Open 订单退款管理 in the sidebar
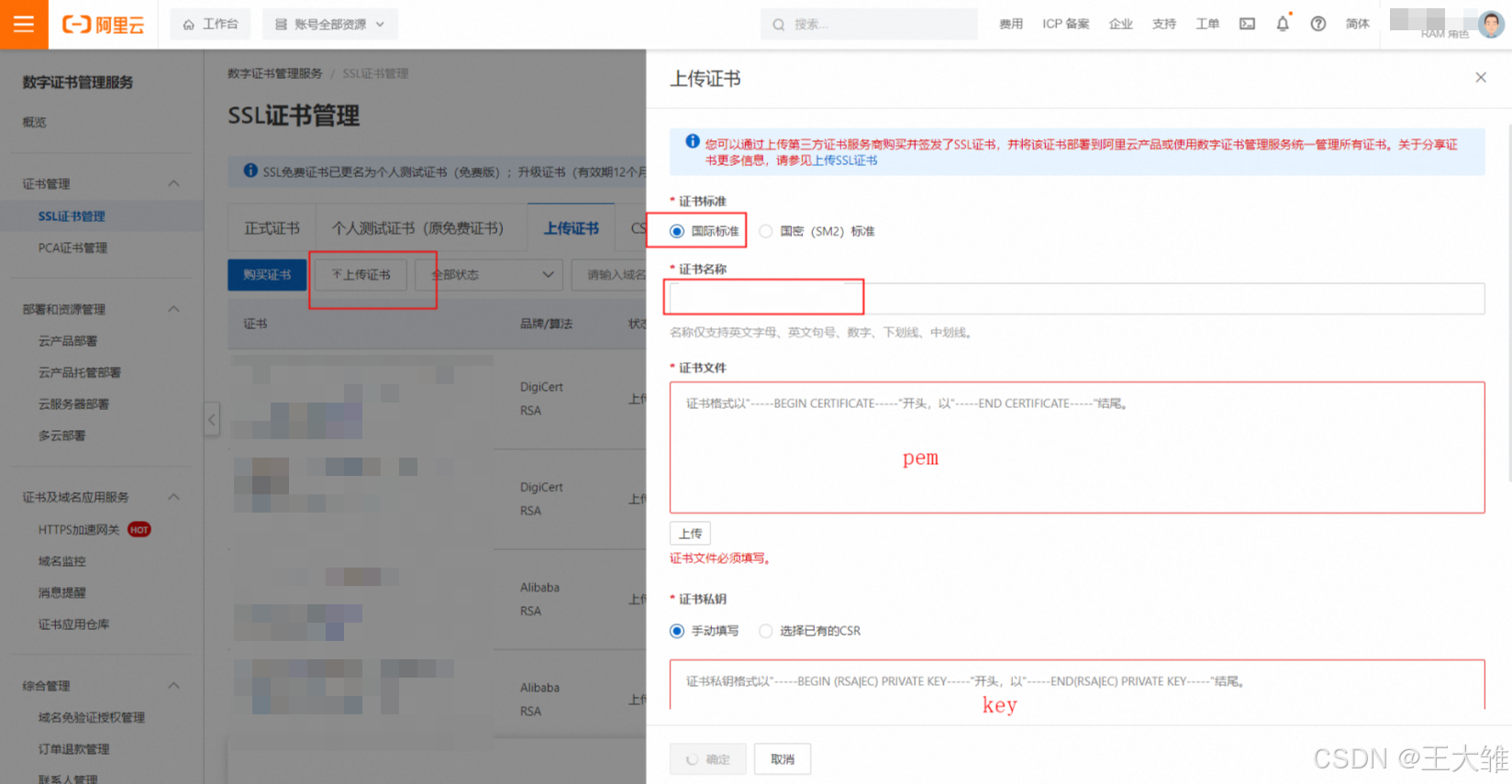The height and width of the screenshot is (784, 1512). [x=73, y=749]
